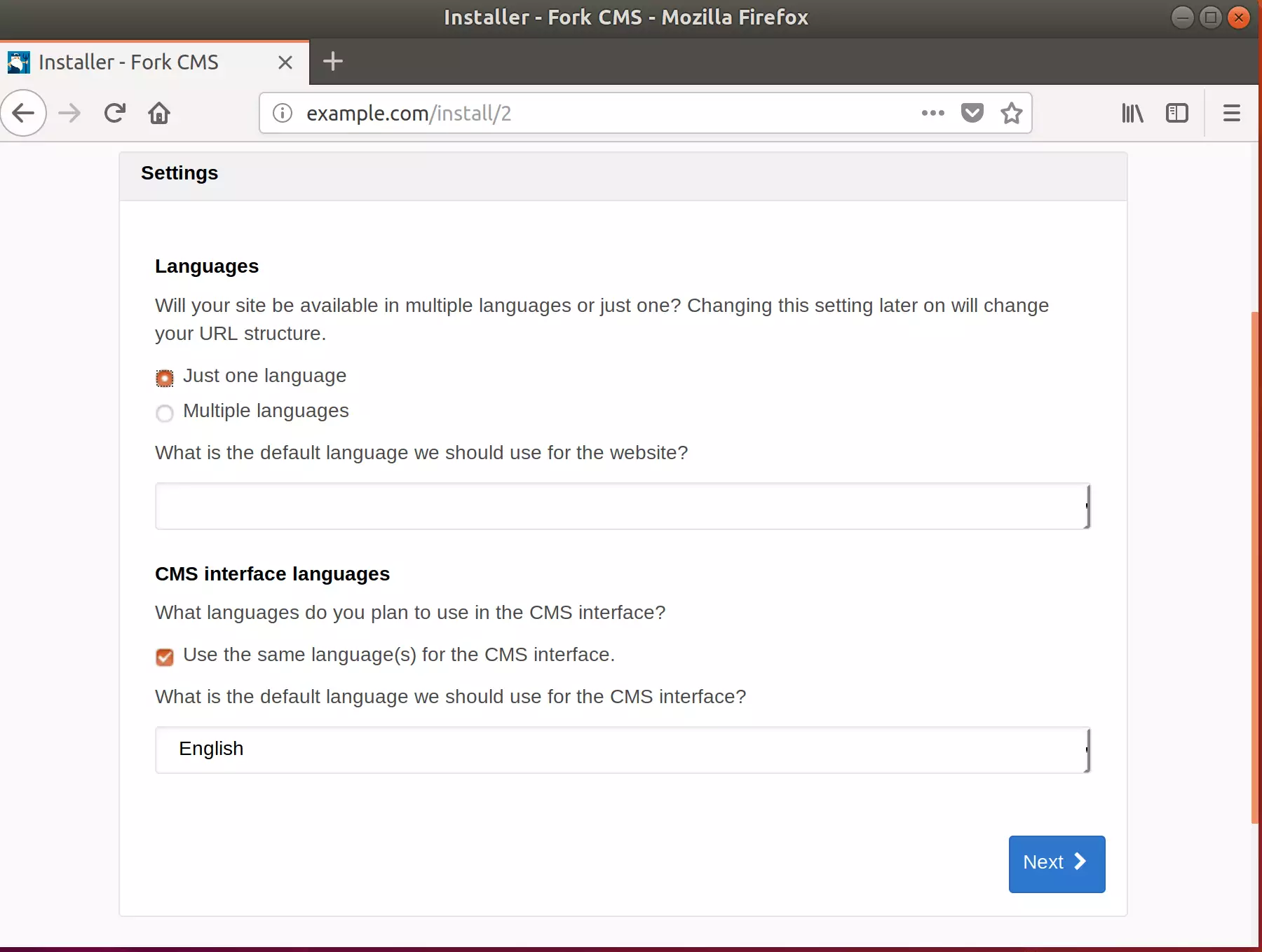Viewport: 1262px width, 952px height.
Task: Open page actions three-dot menu
Action: tap(932, 113)
